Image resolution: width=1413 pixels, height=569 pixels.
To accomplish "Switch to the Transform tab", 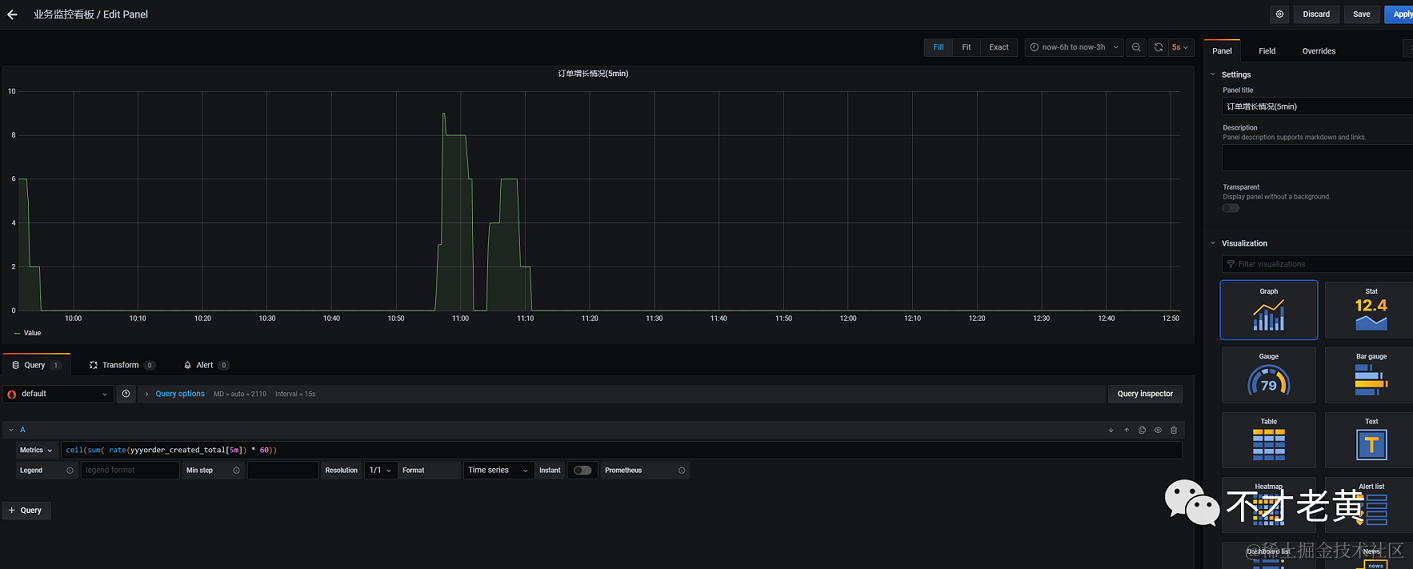I will click(x=121, y=365).
